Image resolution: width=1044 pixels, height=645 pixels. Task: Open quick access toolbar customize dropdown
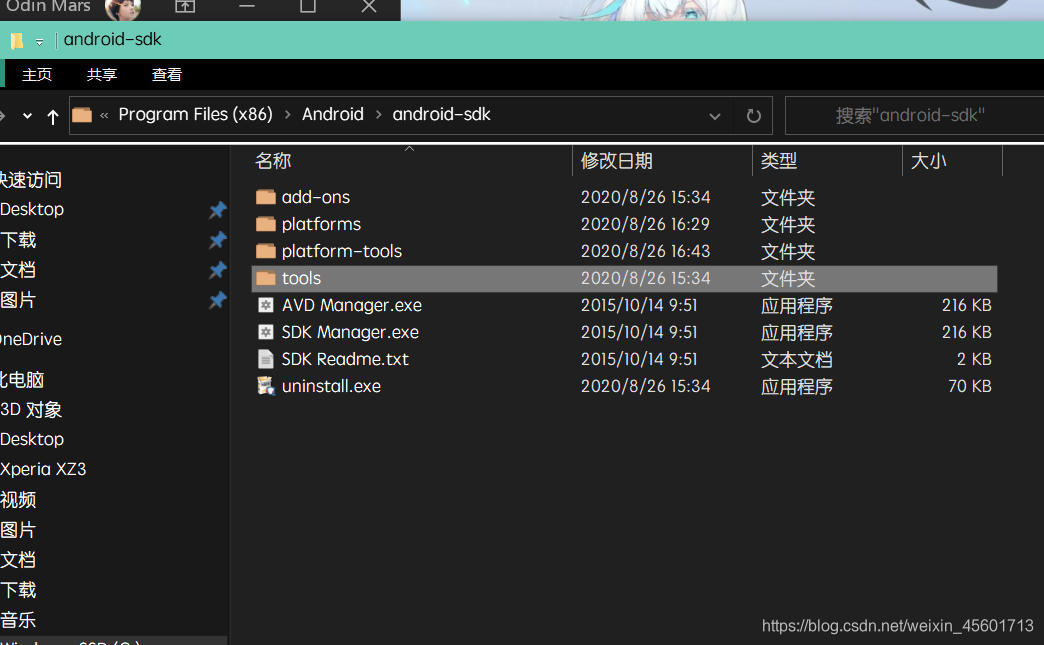point(39,42)
